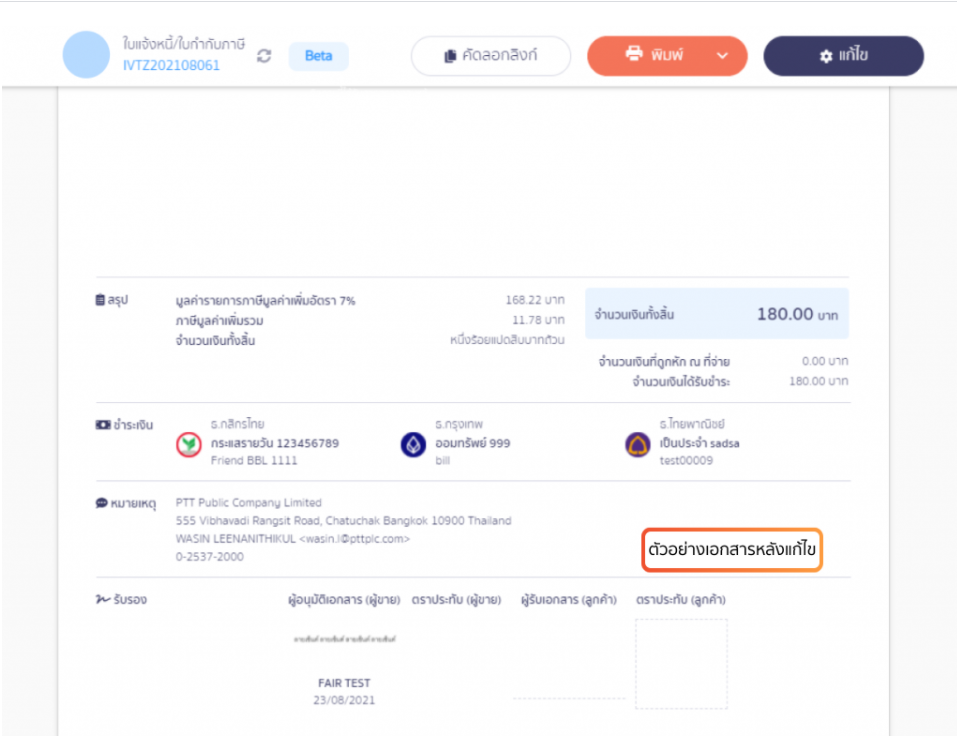Click the seller signature above FAIR TEST
The height and width of the screenshot is (742, 957).
click(344, 639)
